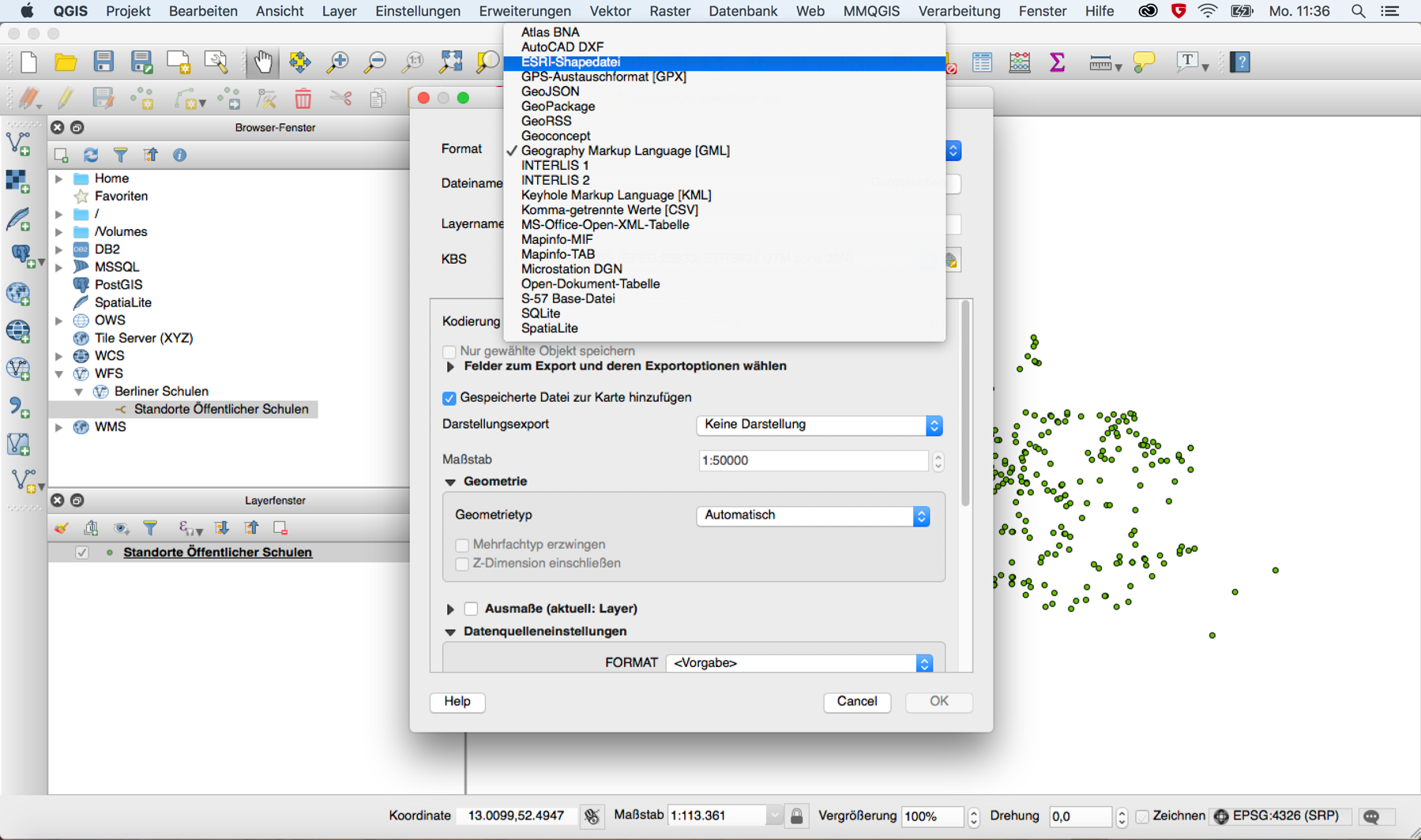Toggle the scale lock icon
Viewport: 1421px width, 840px height.
797,816
